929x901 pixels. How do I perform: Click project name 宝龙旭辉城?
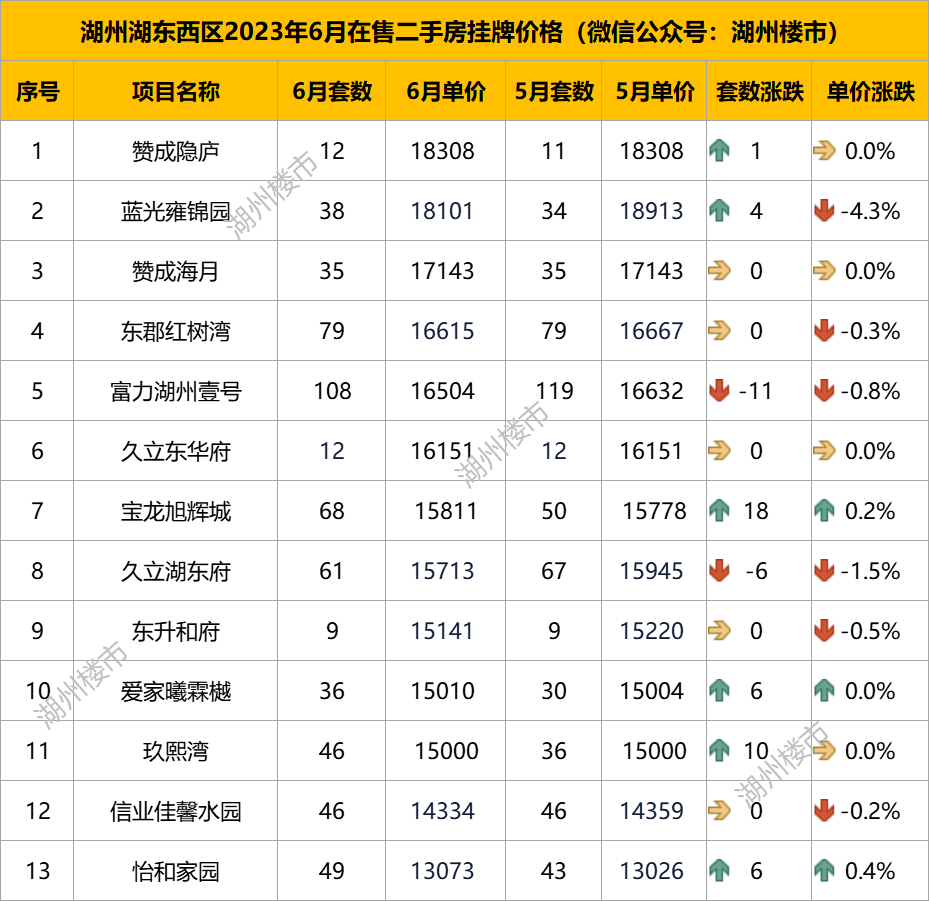[x=175, y=512]
